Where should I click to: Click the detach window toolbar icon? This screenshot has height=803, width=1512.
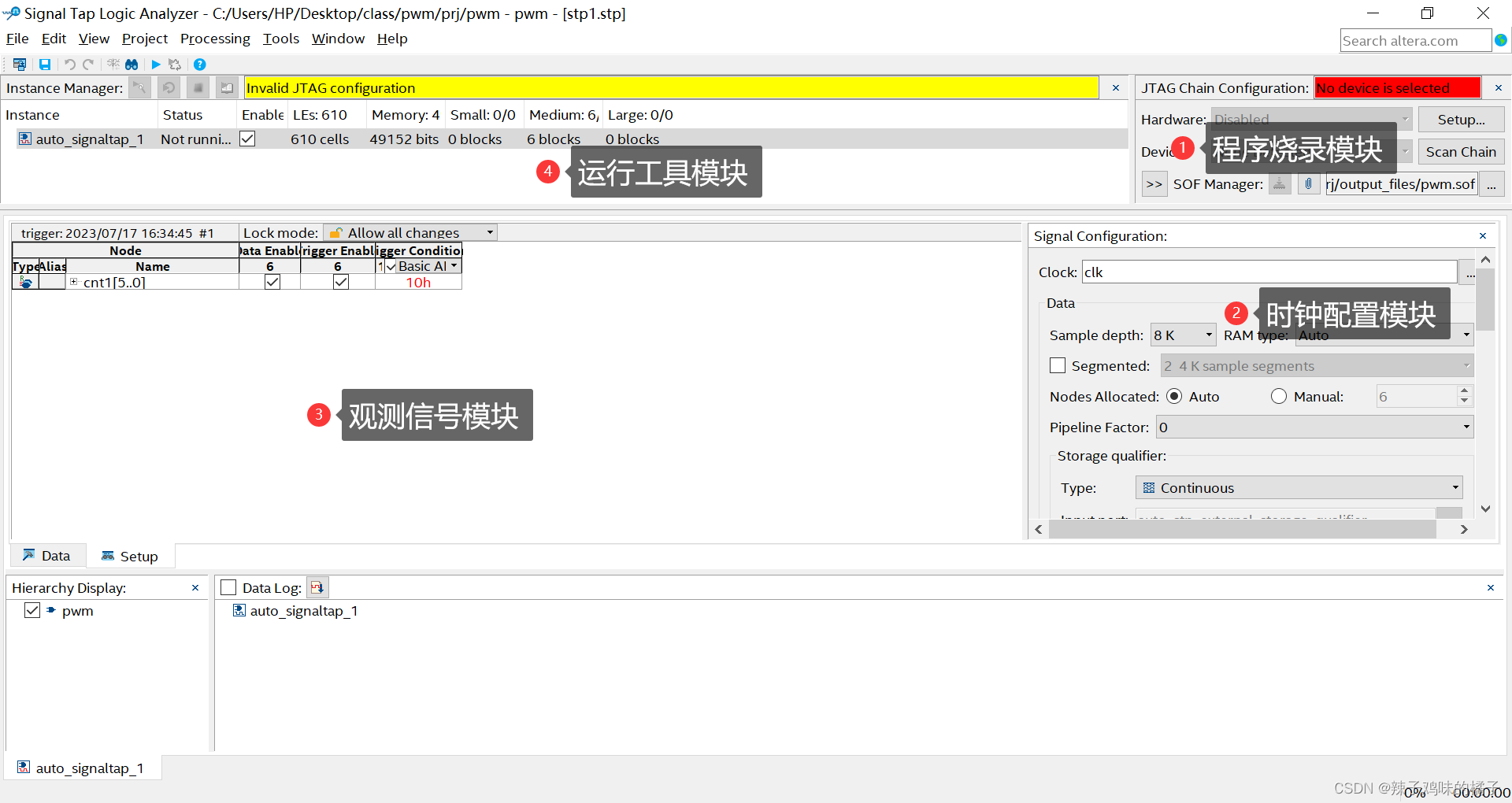20,65
